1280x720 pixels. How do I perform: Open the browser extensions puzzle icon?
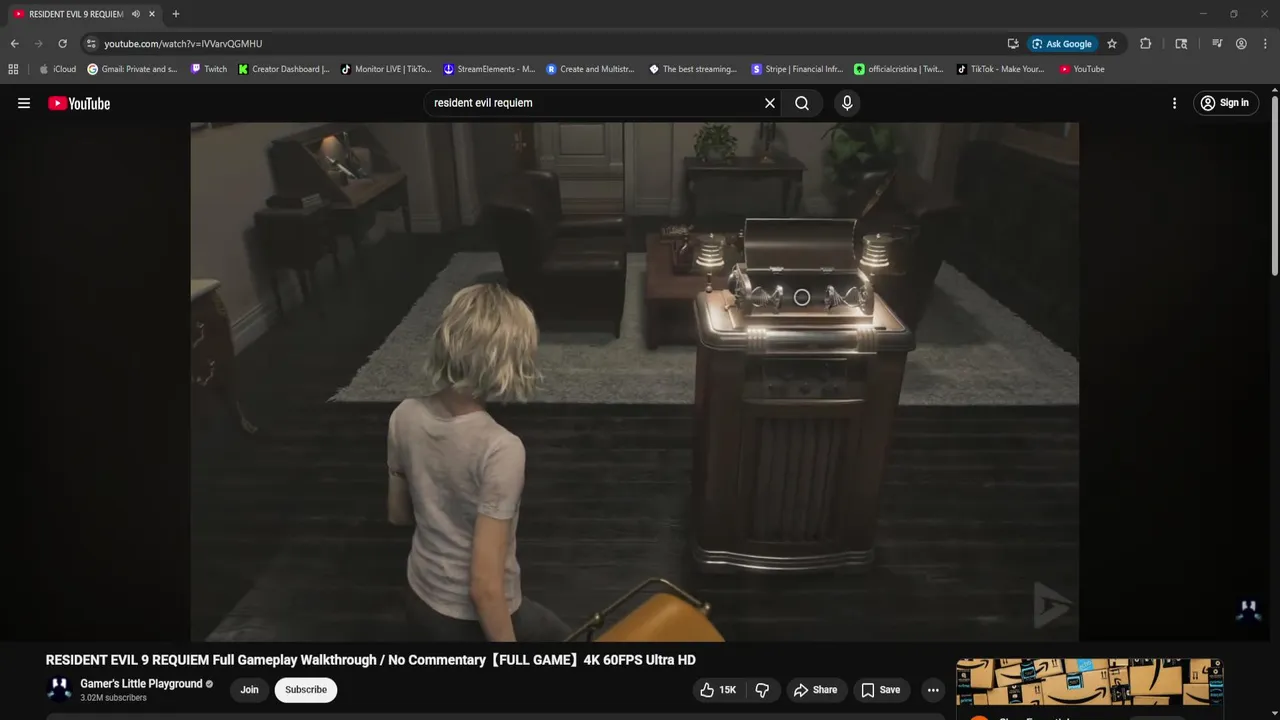click(x=1146, y=44)
